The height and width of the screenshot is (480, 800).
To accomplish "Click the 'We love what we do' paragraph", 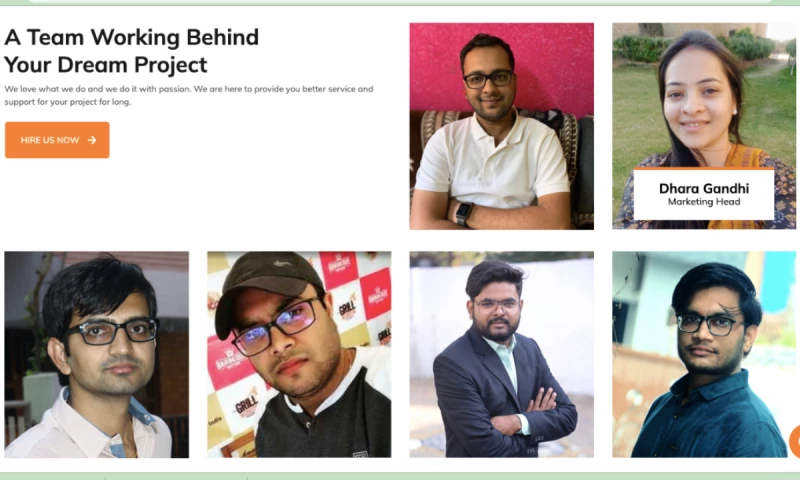I will click(189, 95).
